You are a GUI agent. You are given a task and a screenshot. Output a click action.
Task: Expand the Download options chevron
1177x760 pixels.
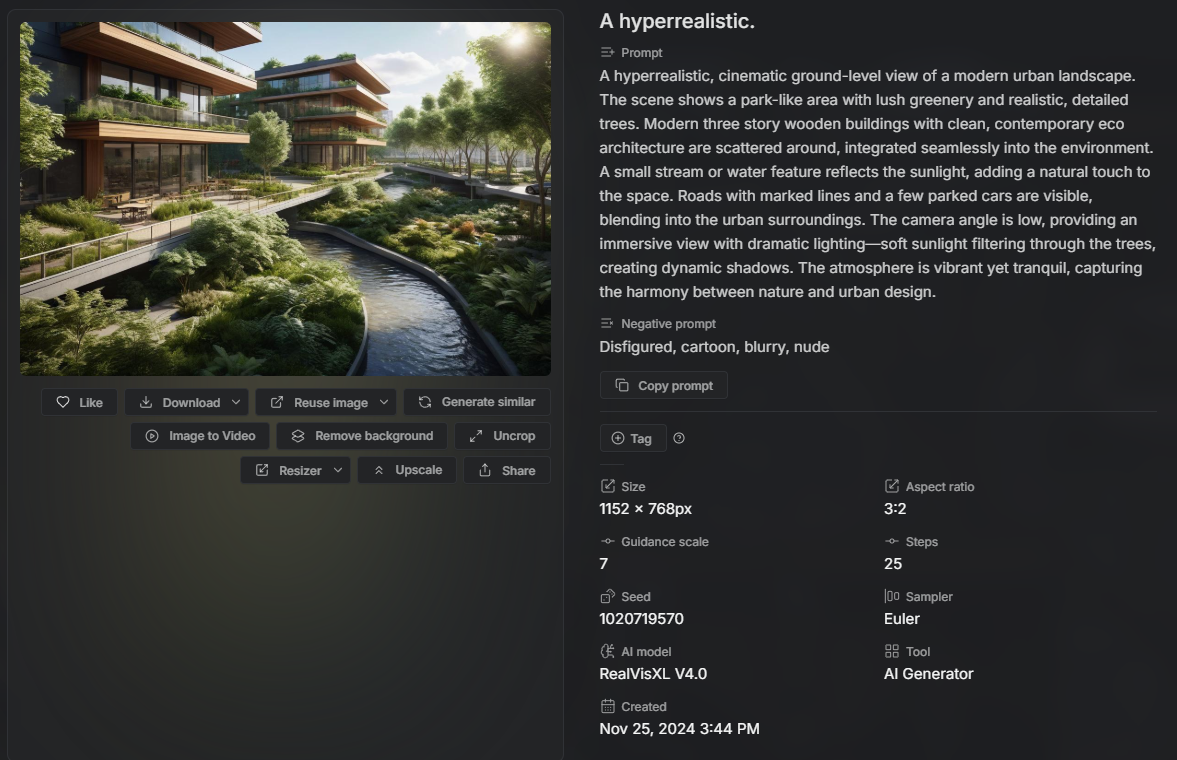236,403
